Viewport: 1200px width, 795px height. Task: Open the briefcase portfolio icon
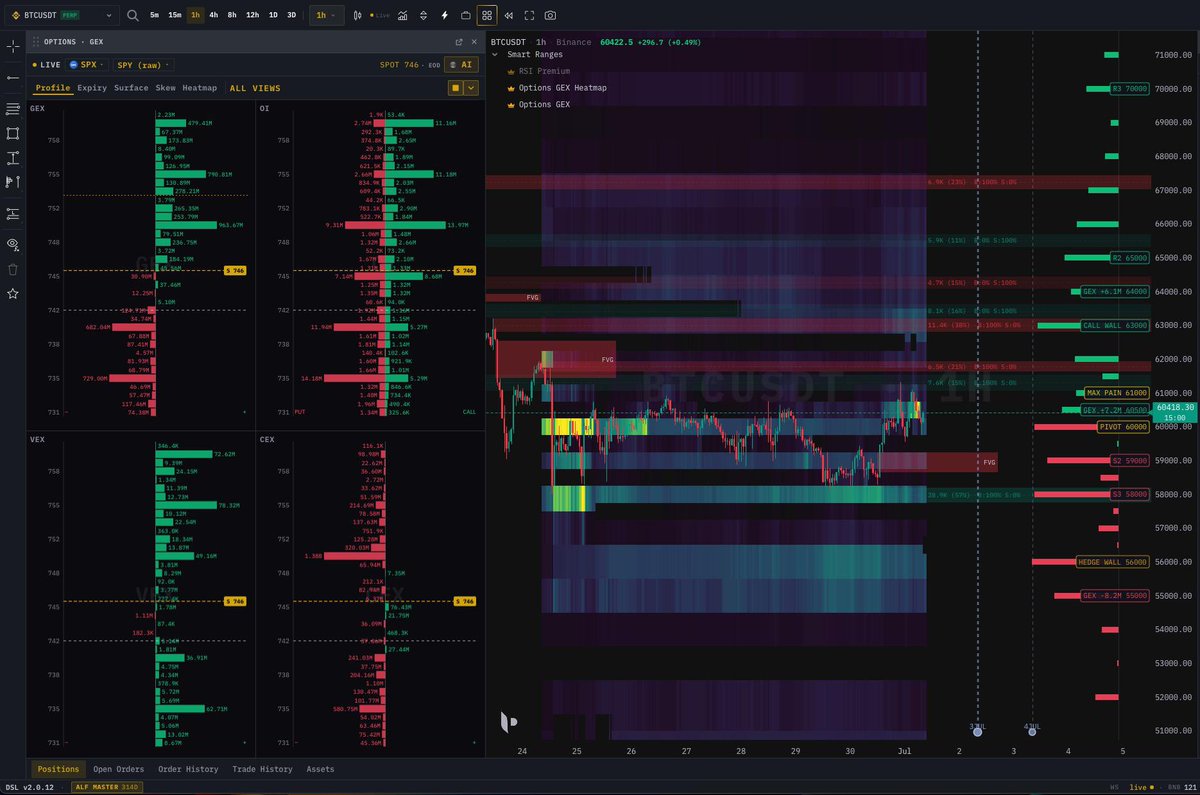point(465,15)
